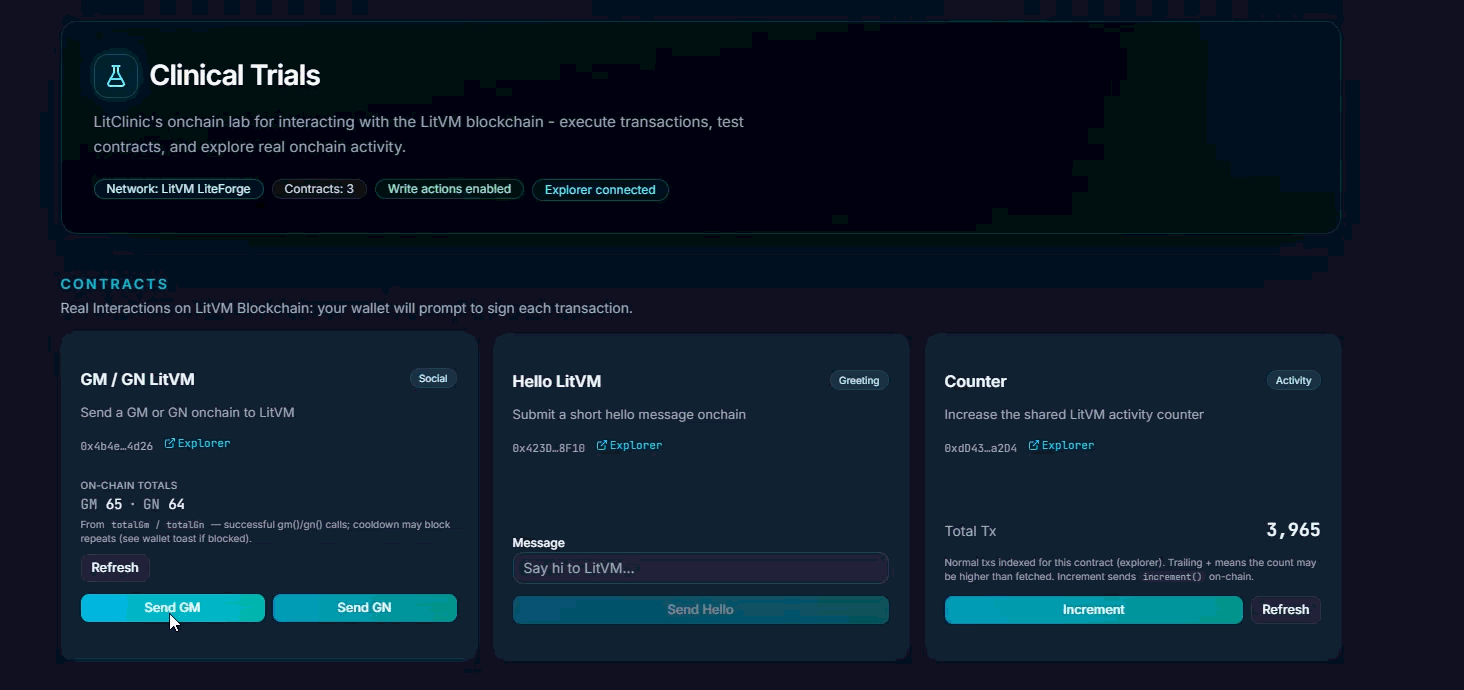Viewport: 1464px width, 690px height.
Task: Click the Contracts: 3 badge
Action: 319,189
